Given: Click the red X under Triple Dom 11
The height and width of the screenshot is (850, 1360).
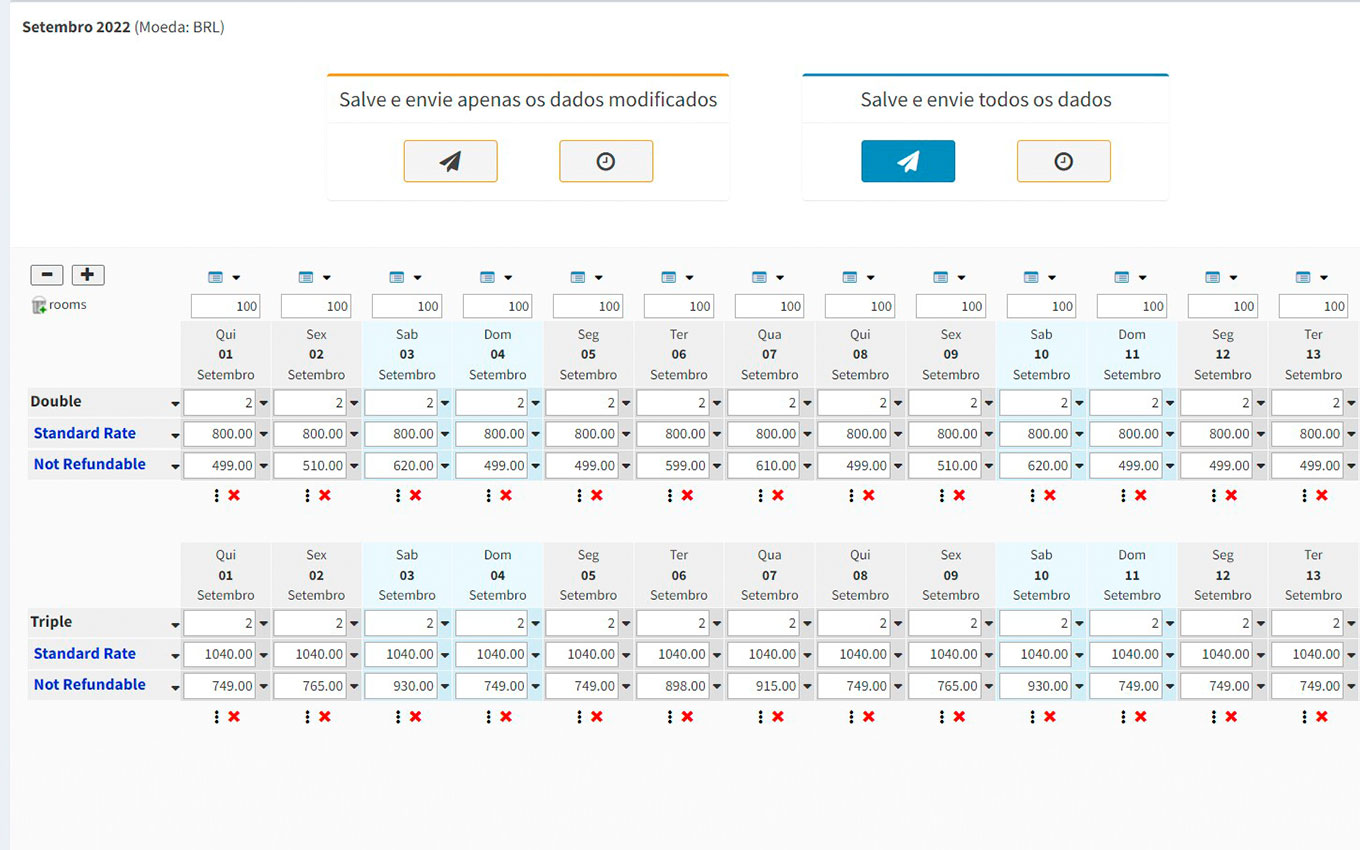Looking at the screenshot, I should [1140, 716].
